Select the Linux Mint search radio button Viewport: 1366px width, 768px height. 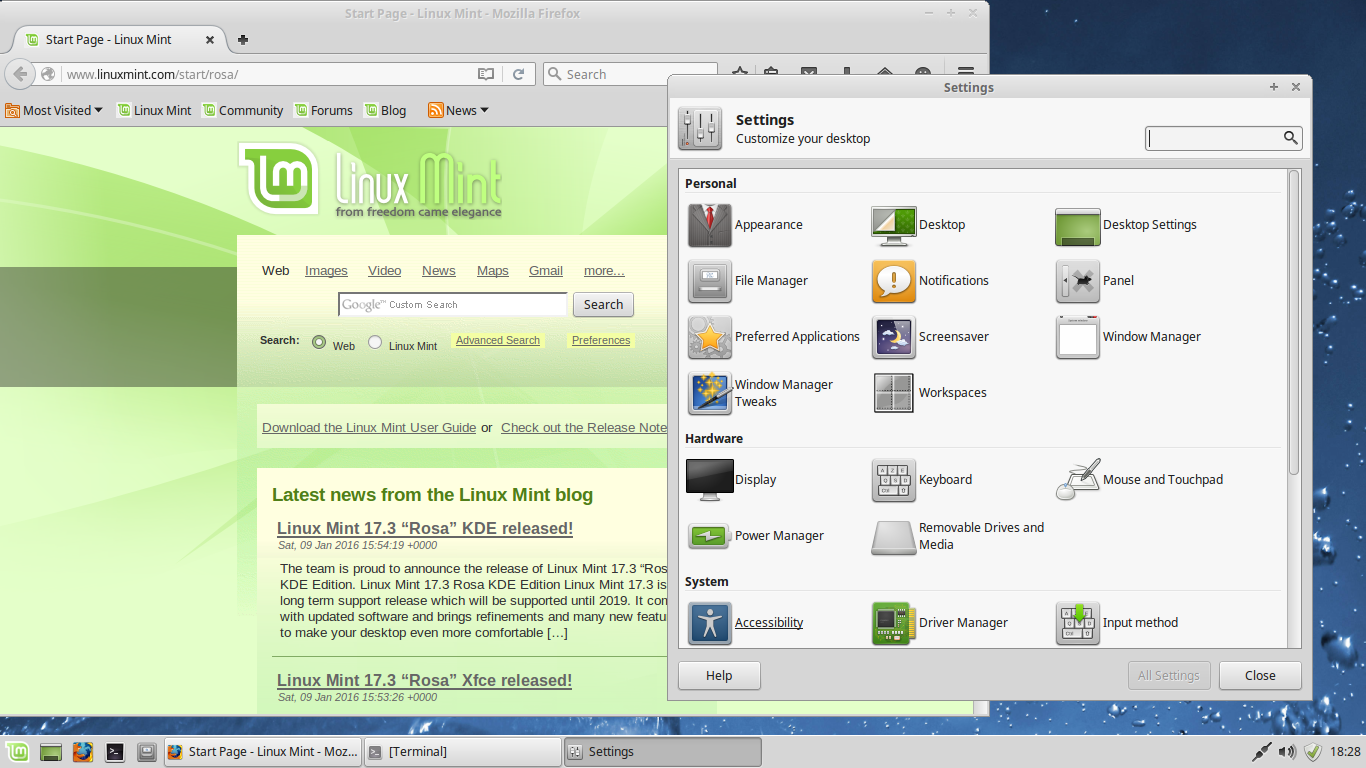click(375, 342)
